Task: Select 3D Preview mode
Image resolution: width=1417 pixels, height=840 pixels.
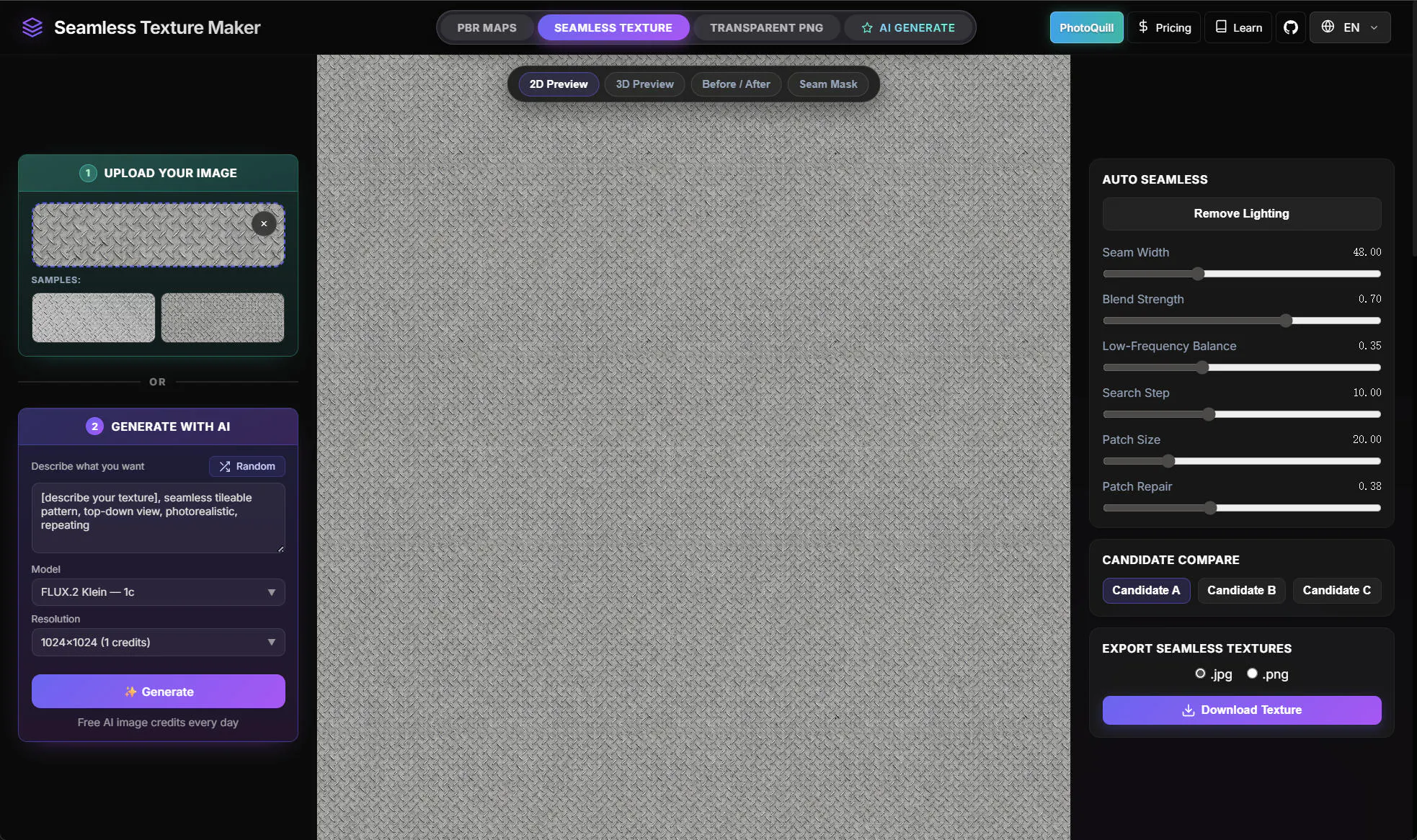Action: click(644, 84)
